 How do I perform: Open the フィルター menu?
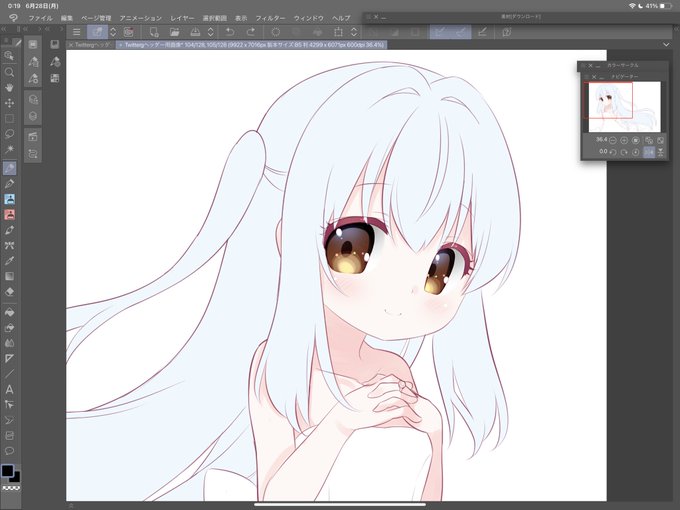(x=270, y=18)
